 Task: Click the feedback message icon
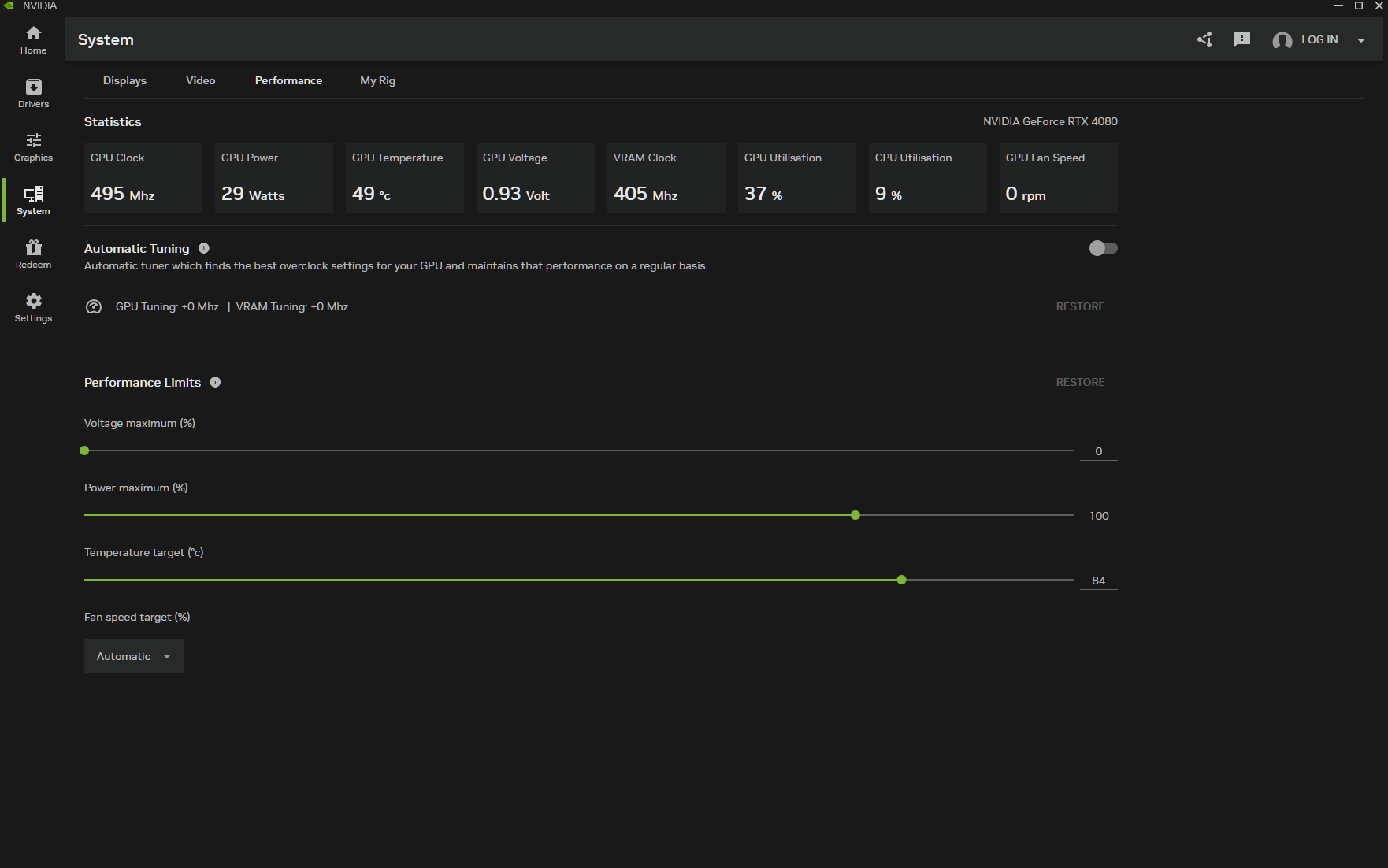(1242, 39)
